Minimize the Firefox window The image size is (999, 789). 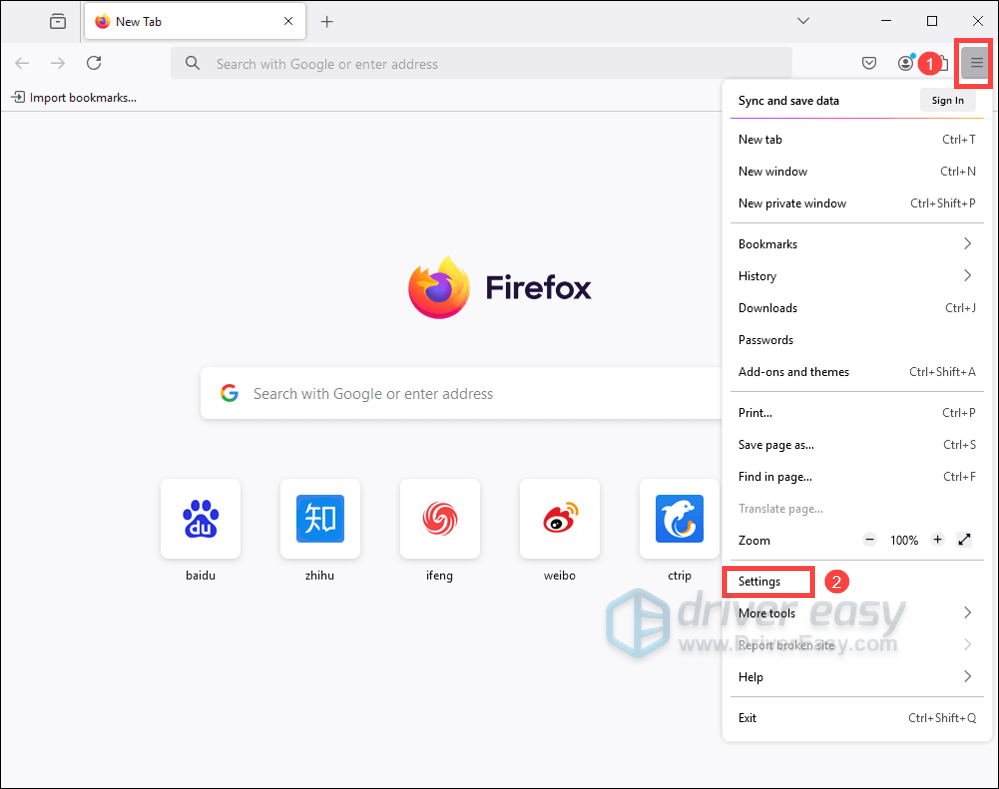(886, 21)
